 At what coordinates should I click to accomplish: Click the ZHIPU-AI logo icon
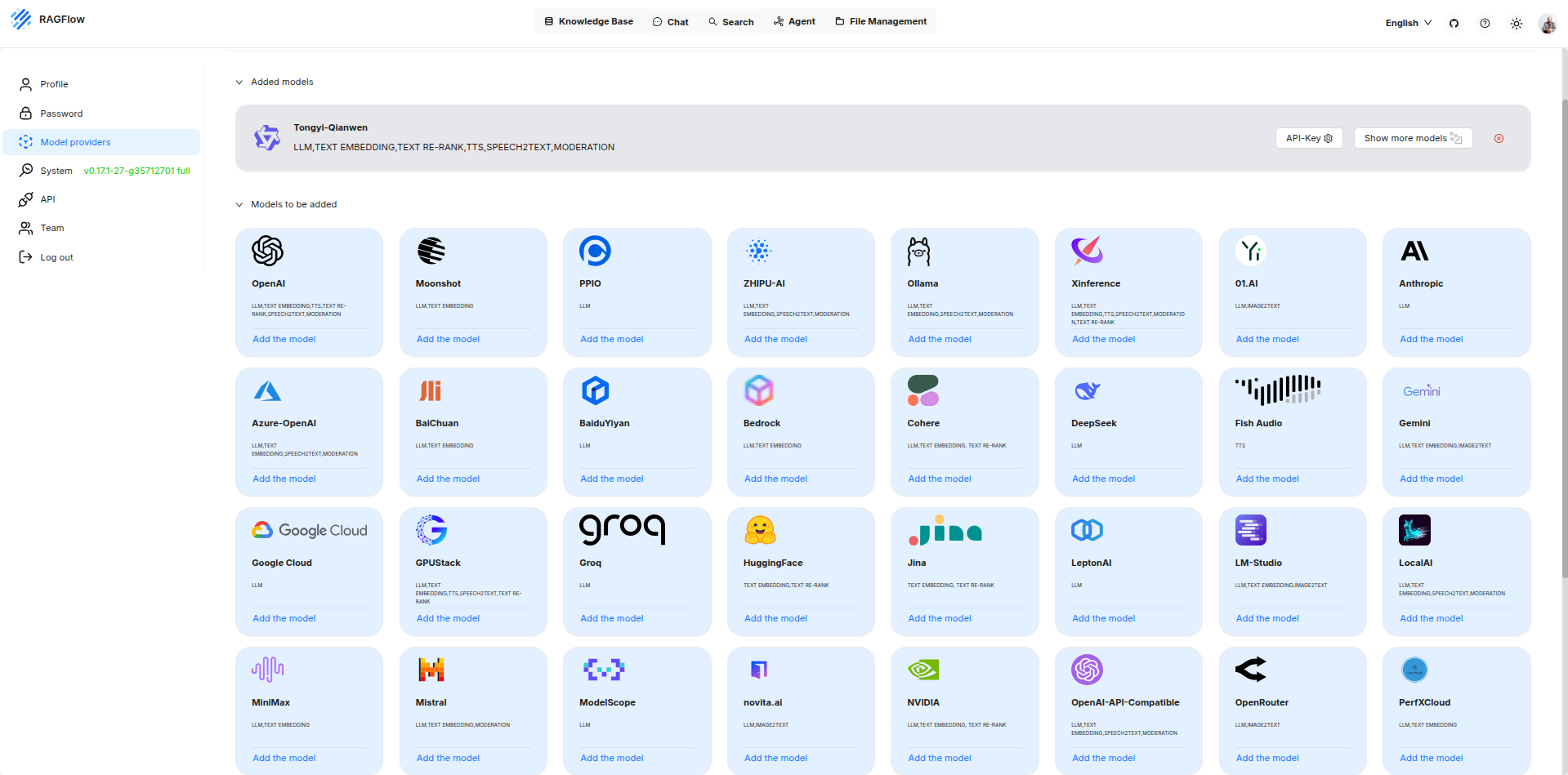click(x=759, y=251)
